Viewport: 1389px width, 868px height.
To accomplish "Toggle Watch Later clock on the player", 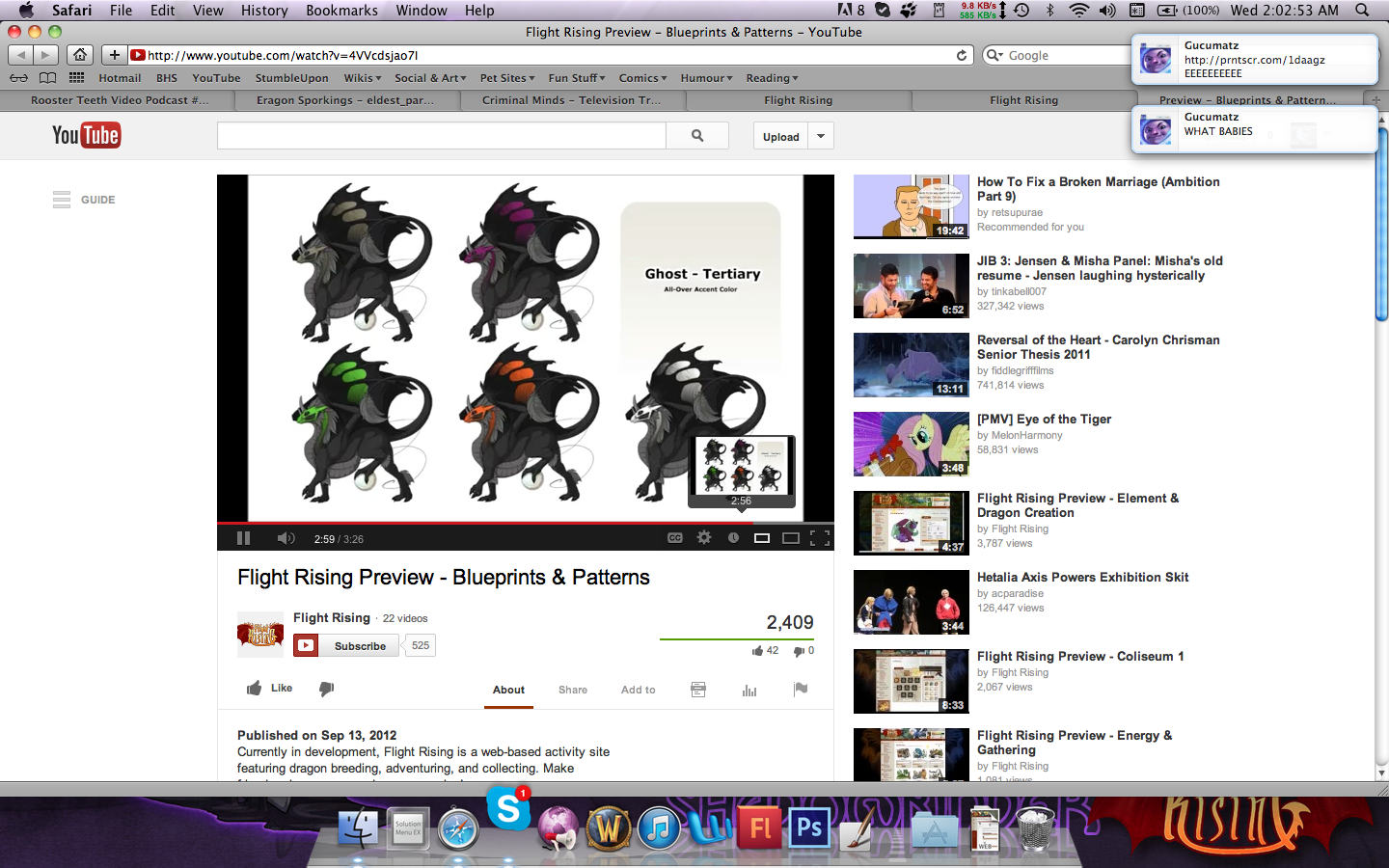I will click(733, 538).
